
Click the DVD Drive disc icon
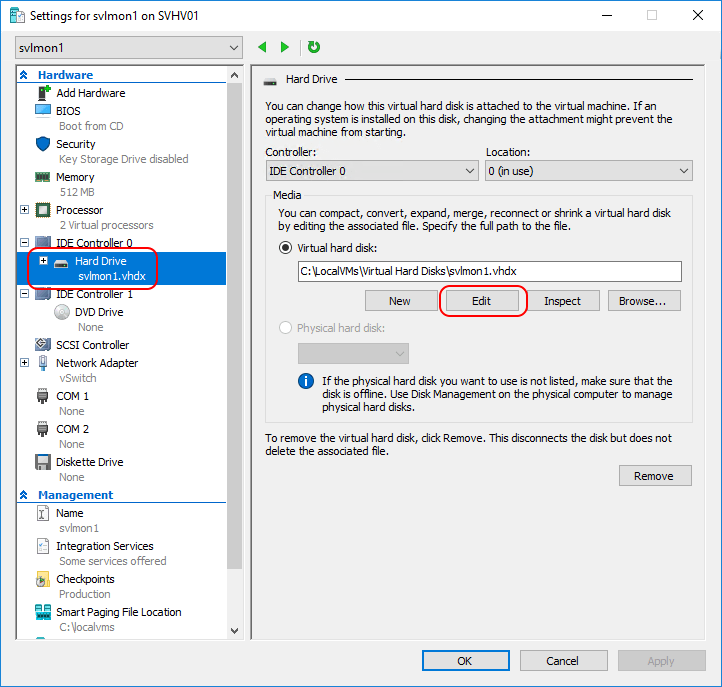pyautogui.click(x=62, y=312)
